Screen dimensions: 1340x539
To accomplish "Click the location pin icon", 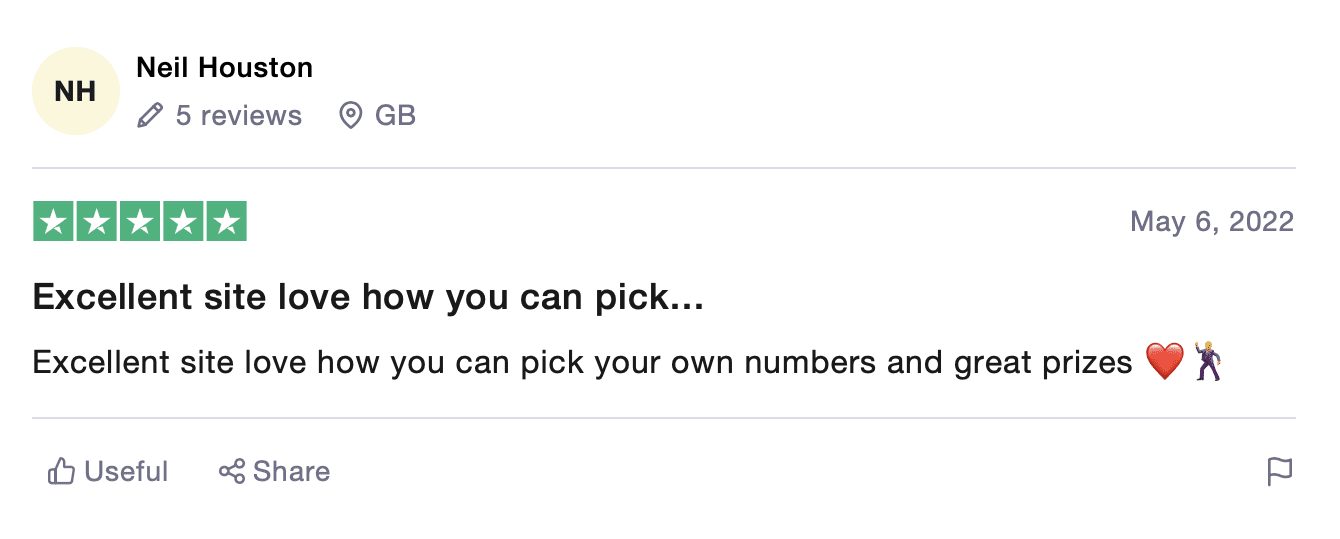I will pos(350,116).
